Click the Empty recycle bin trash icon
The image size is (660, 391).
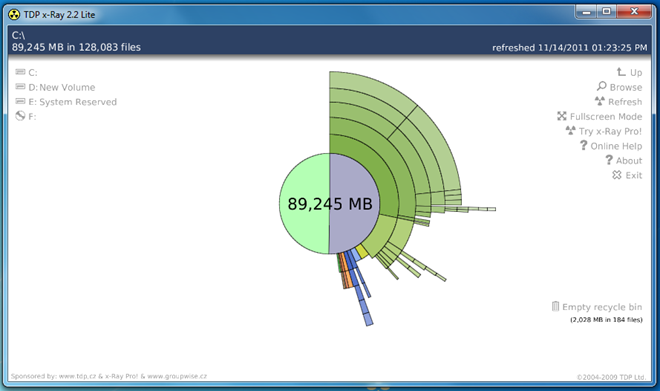pos(555,306)
